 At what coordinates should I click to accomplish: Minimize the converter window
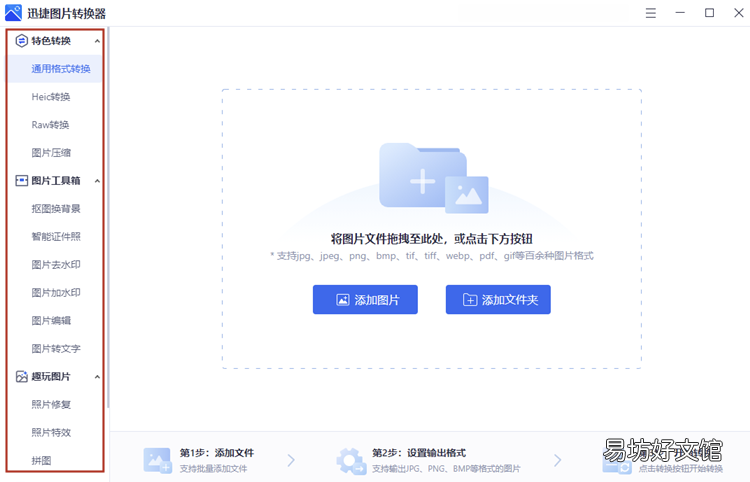point(680,13)
